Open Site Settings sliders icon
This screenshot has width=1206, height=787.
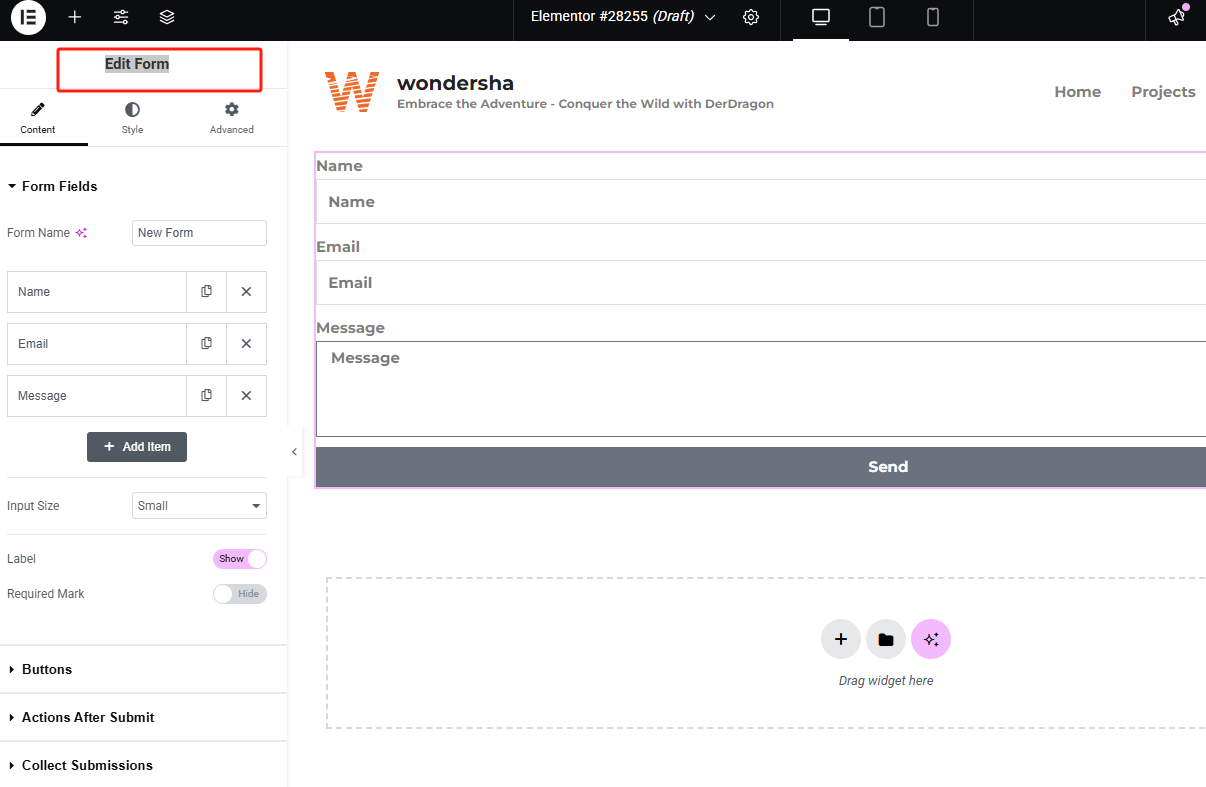(x=121, y=17)
